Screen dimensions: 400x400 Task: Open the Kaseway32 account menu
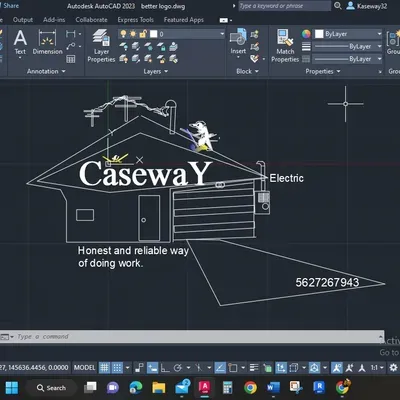pos(367,6)
